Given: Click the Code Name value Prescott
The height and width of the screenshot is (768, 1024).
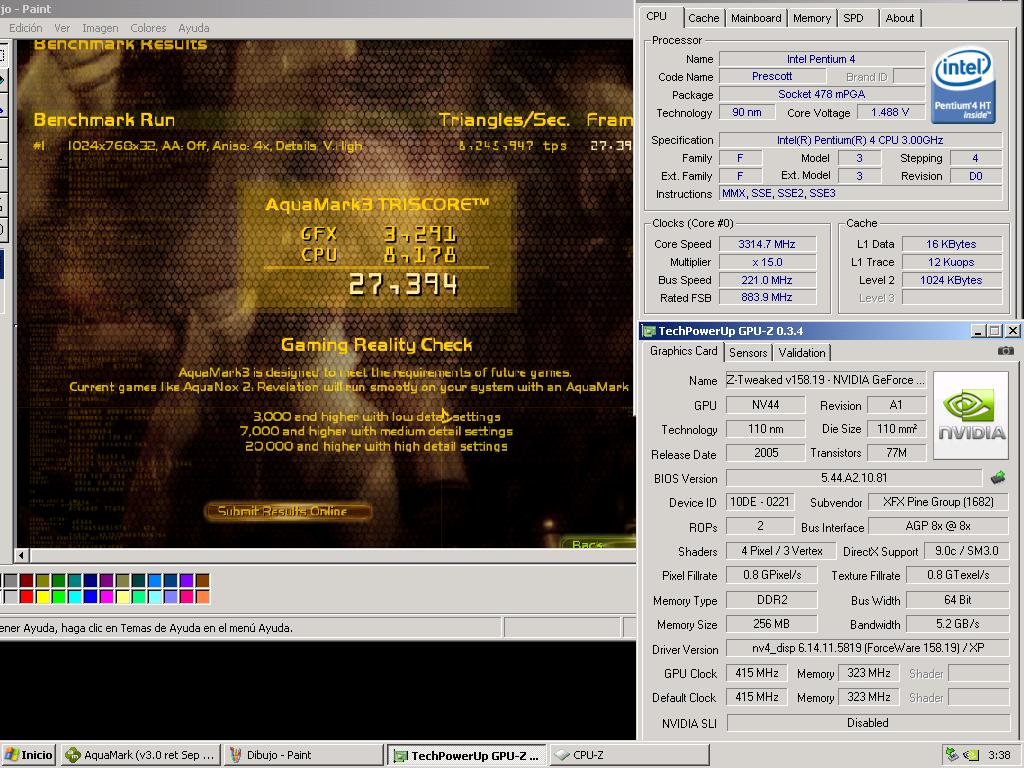Looking at the screenshot, I should [772, 76].
